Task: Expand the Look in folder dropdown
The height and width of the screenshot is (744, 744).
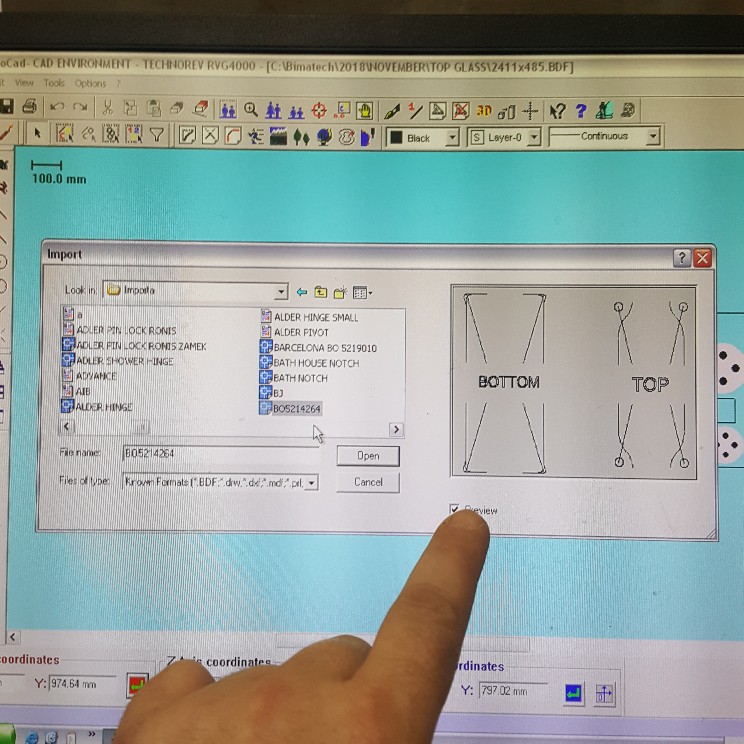Action: coord(281,291)
